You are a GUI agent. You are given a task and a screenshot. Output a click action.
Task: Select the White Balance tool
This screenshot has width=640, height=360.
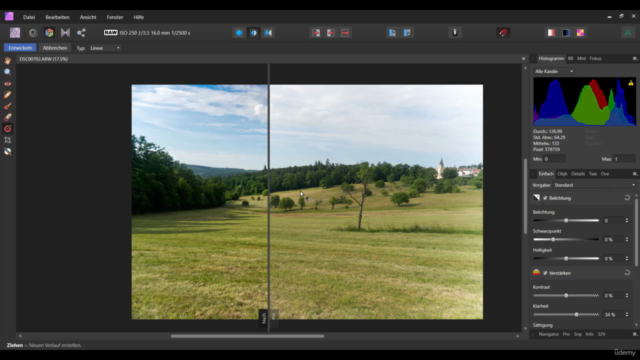pos(7,151)
